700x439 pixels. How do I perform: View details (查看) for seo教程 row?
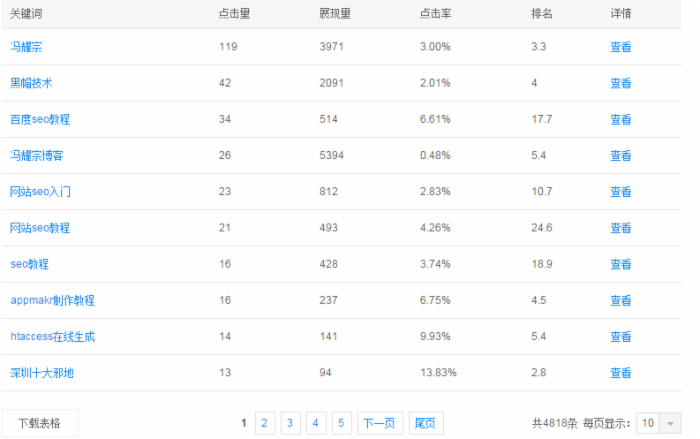coord(621,264)
